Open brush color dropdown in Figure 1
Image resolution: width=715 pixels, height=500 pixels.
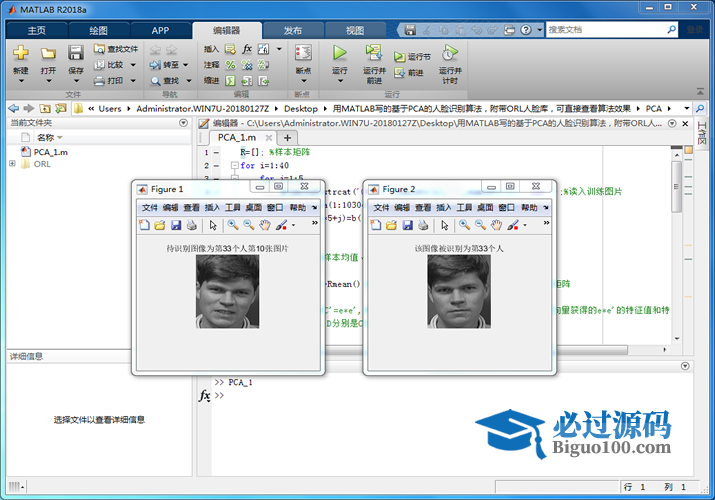293,225
